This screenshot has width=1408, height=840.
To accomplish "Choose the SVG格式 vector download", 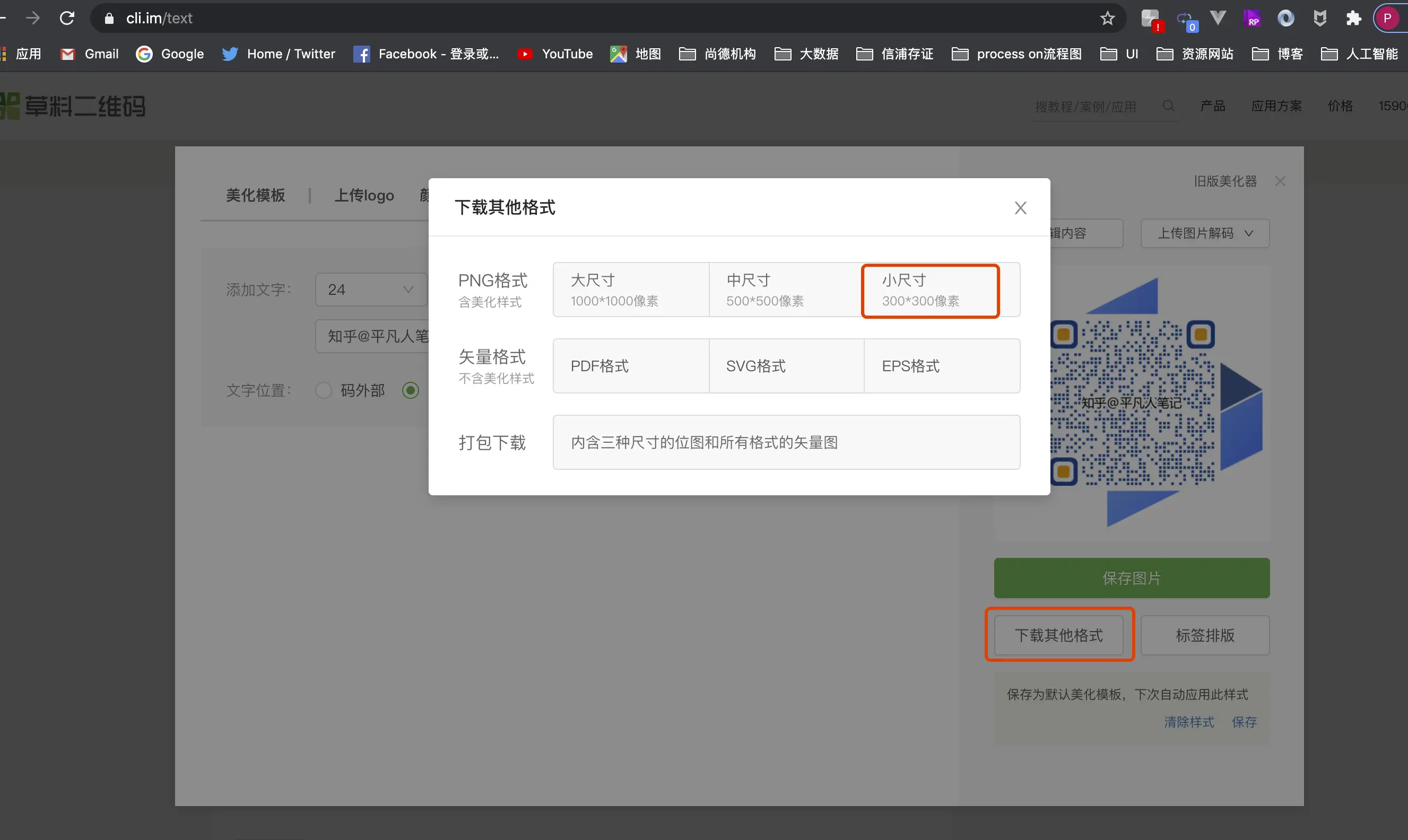I will point(786,366).
